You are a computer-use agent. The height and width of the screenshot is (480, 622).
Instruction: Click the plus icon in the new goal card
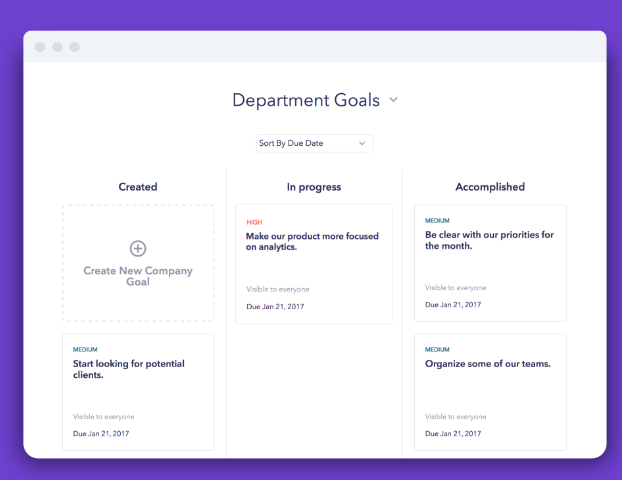[138, 248]
